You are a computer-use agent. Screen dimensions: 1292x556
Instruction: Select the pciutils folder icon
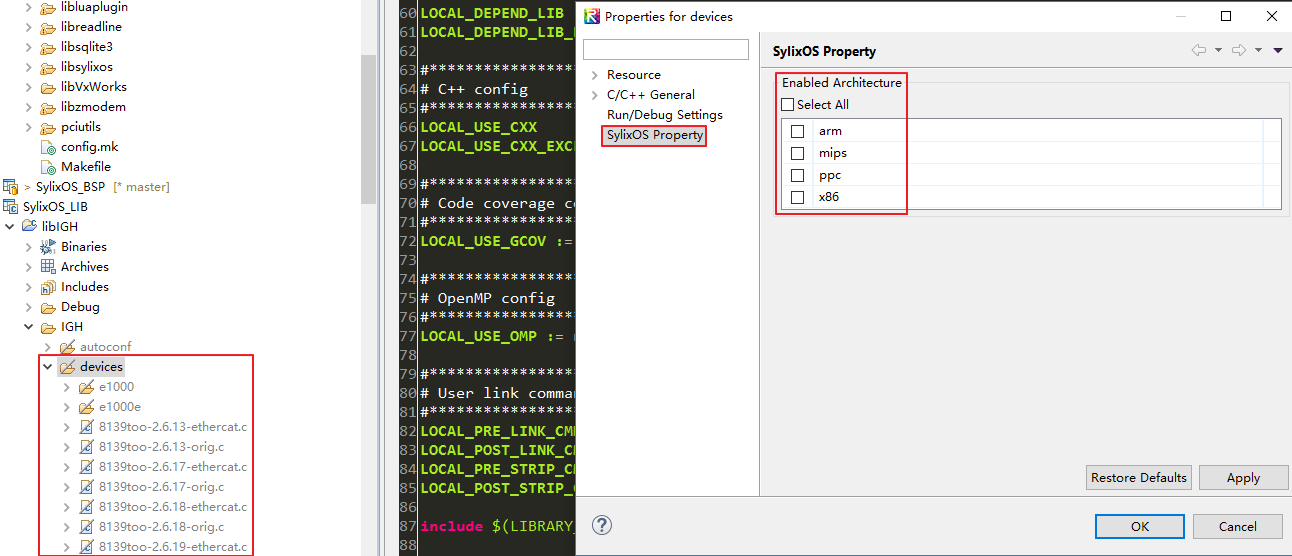[48, 127]
